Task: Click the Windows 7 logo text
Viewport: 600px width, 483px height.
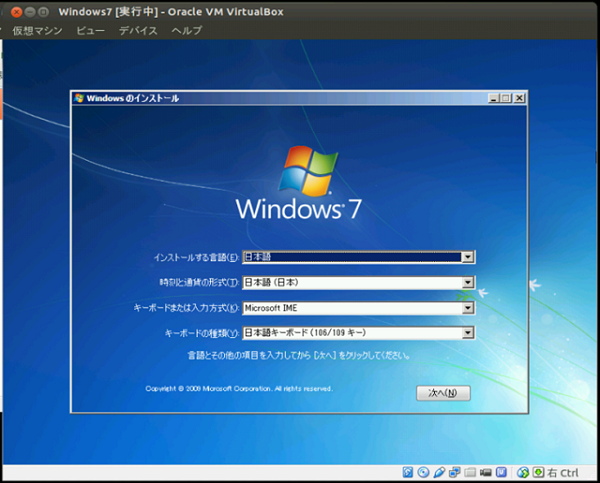Action: pos(298,209)
